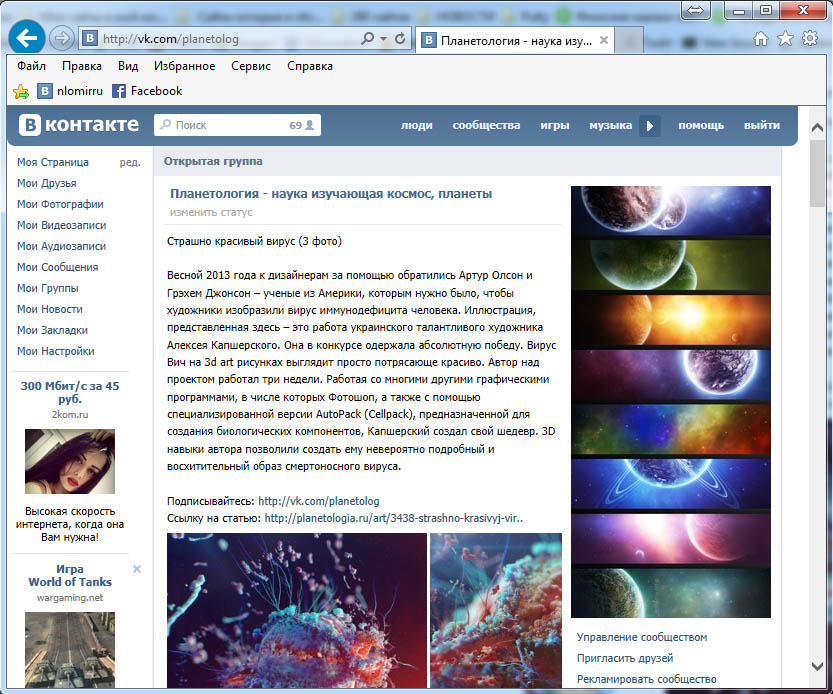This screenshot has width=833, height=694.
Task: Open the музыка header link
Action: pos(610,125)
